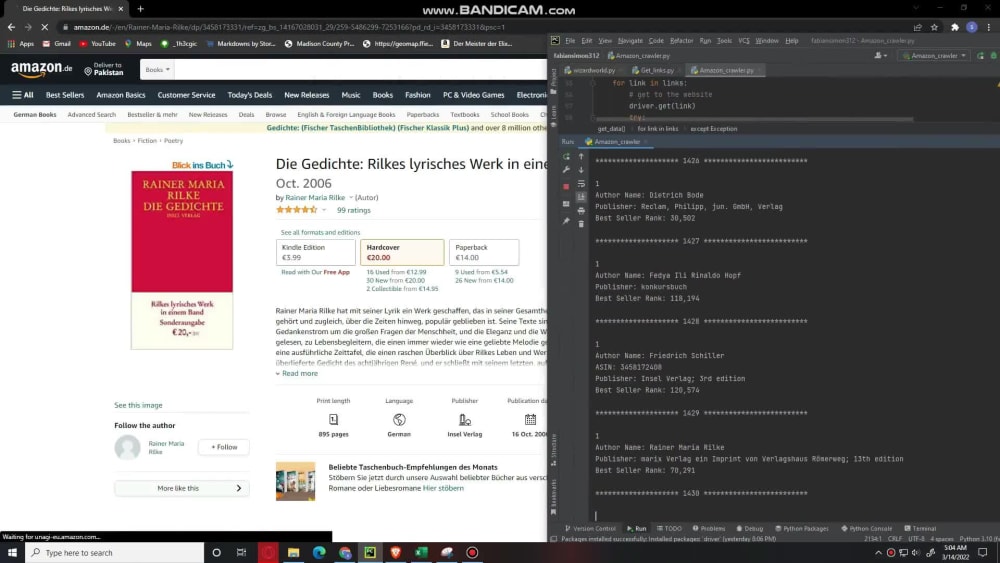Select the Kindle Edition format
This screenshot has width=1000, height=563.
pyautogui.click(x=316, y=252)
